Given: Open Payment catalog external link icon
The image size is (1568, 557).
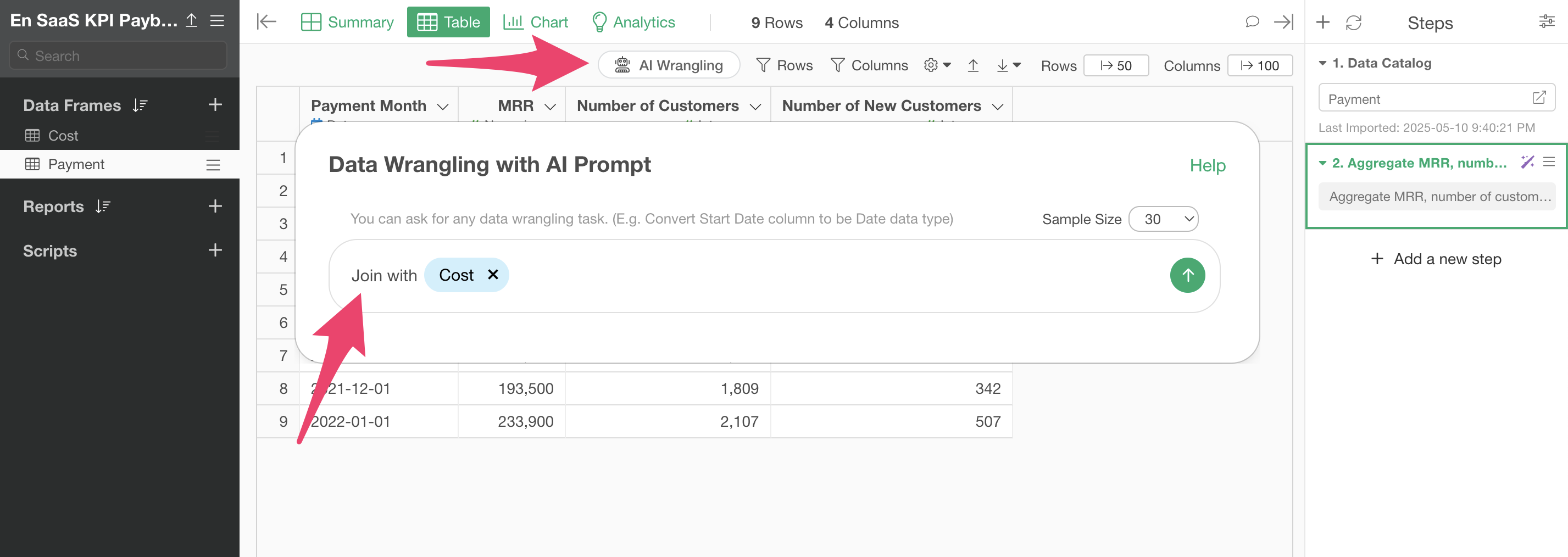Looking at the screenshot, I should coord(1539,97).
